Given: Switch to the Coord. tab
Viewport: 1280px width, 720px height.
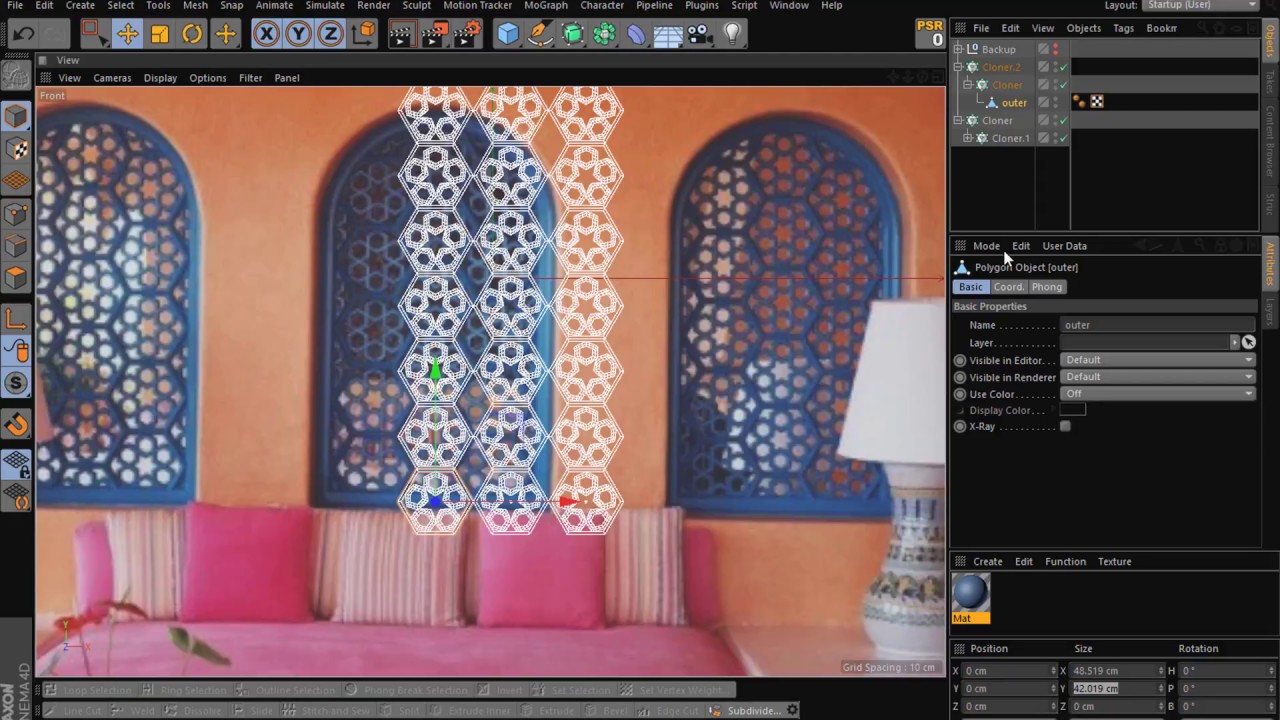Looking at the screenshot, I should pos(1008,287).
